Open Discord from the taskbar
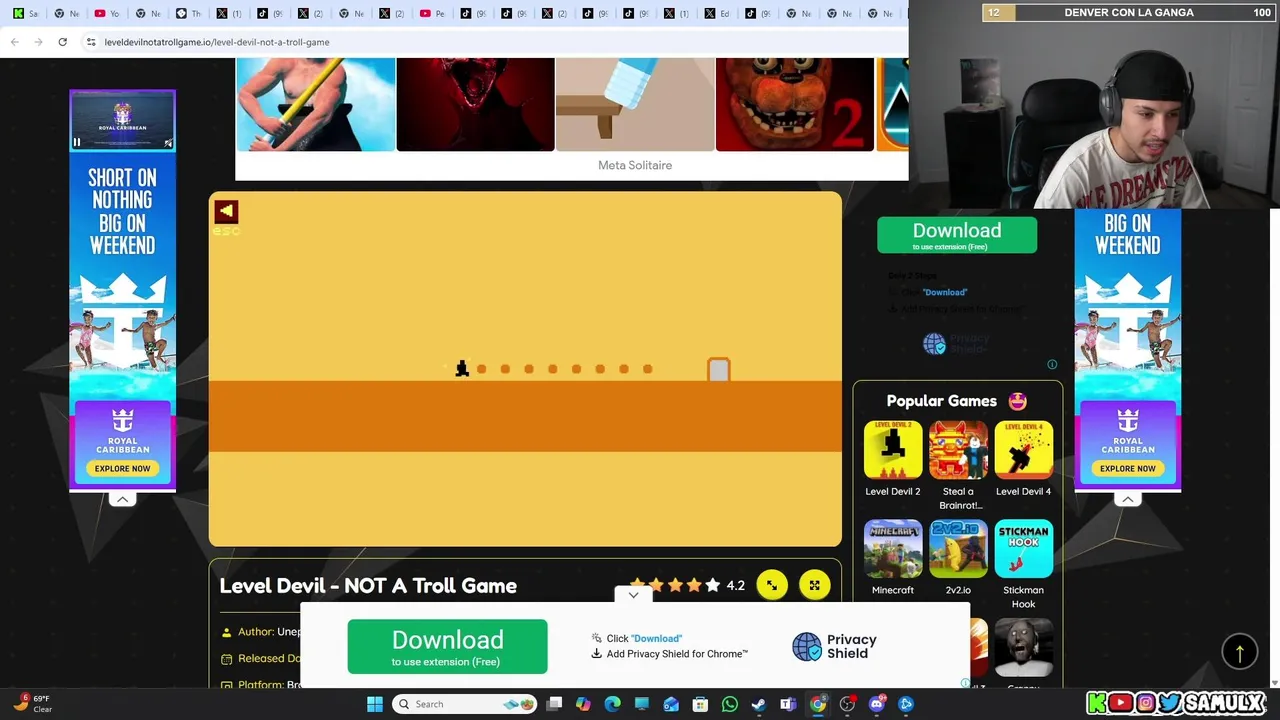The height and width of the screenshot is (720, 1280). click(877, 704)
